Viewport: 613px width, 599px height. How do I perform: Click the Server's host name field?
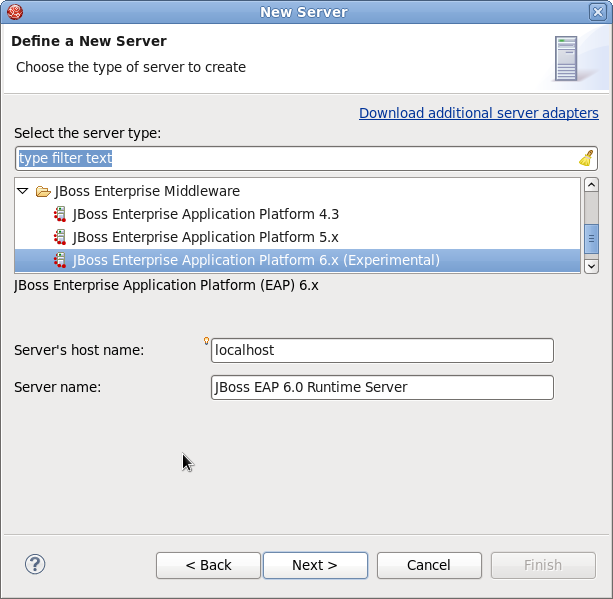tap(382, 350)
